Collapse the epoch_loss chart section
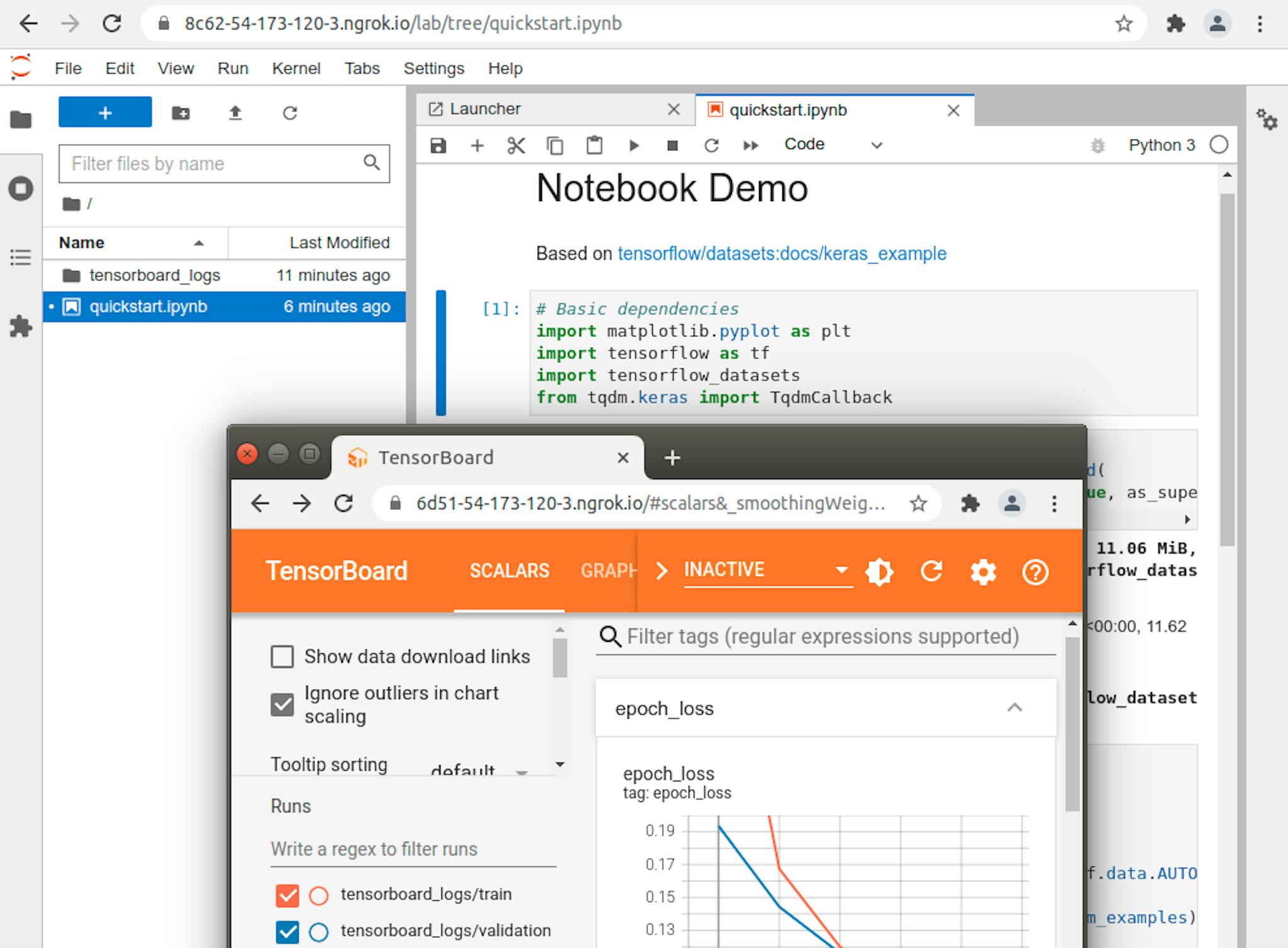1288x948 pixels. 1014,708
